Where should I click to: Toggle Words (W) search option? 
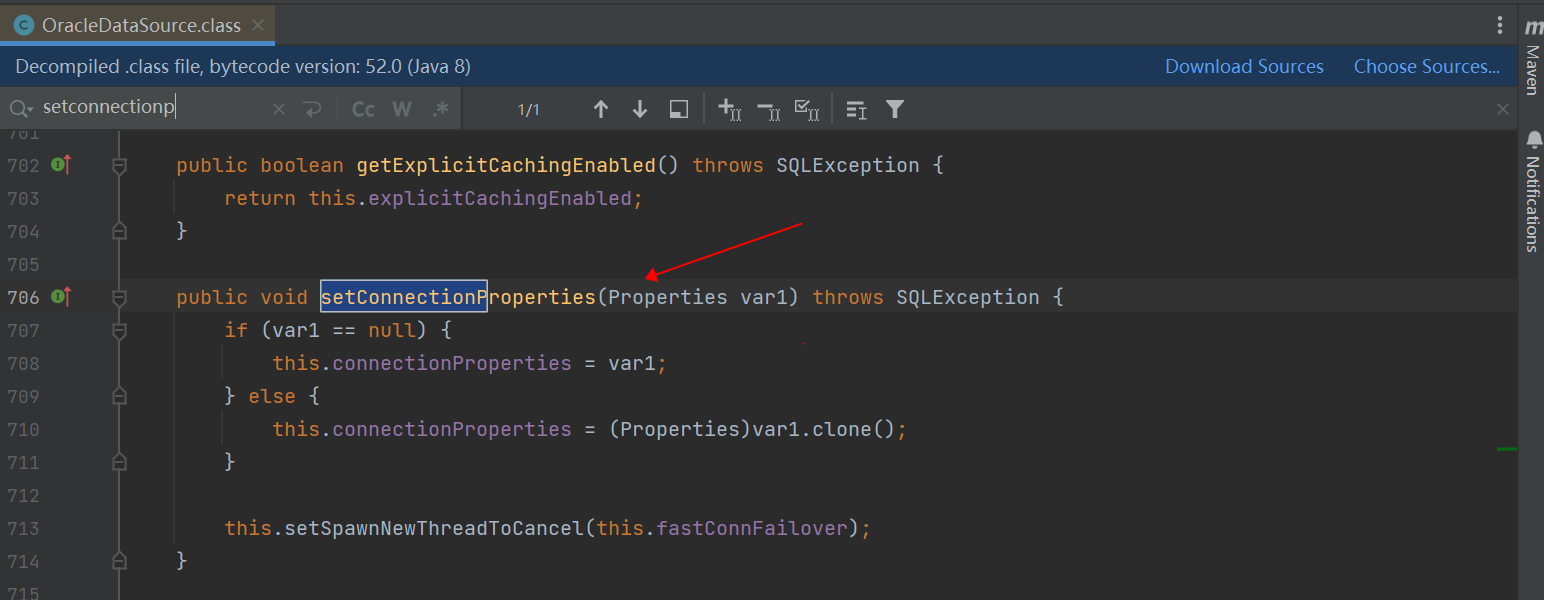(x=402, y=109)
